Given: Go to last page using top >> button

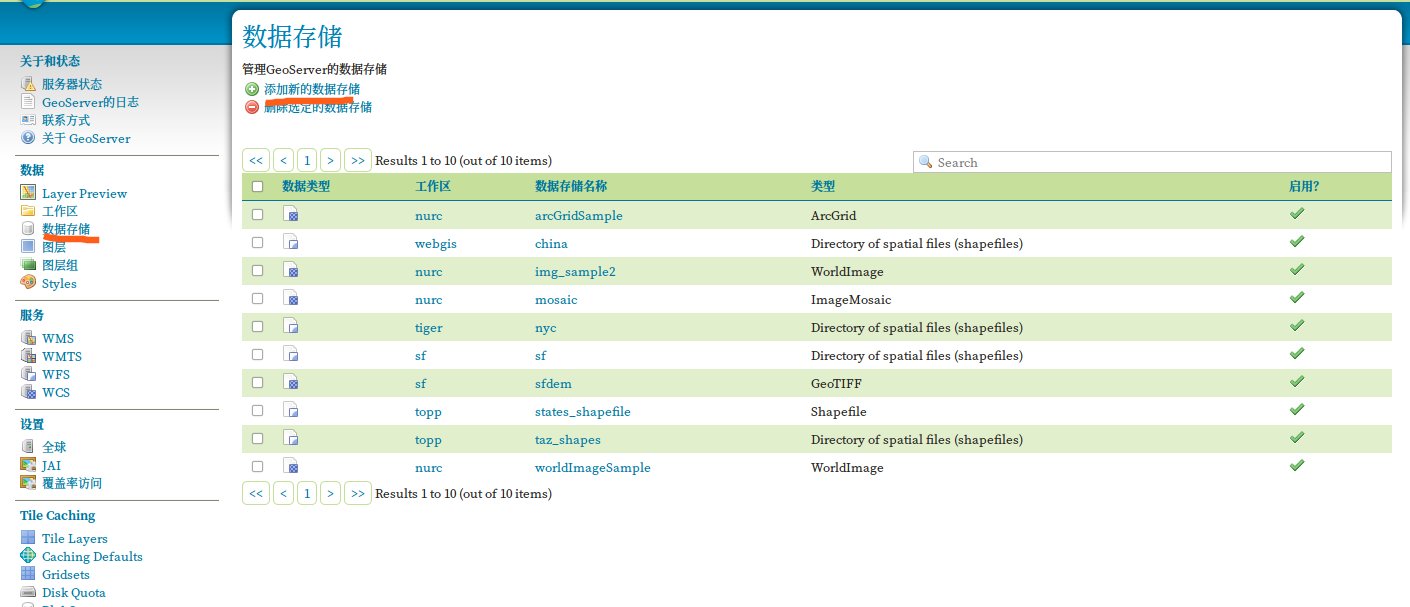Looking at the screenshot, I should point(358,160).
